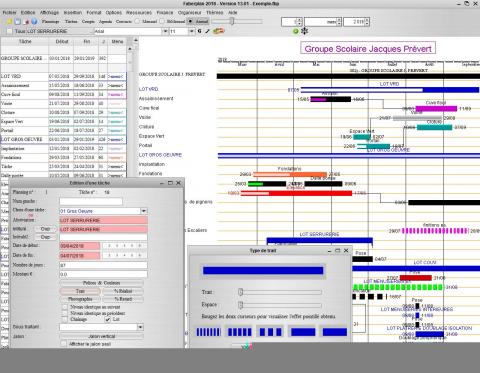The image size is (480, 373).
Task: Click the save disk icon in the toolbar
Action: point(18,21)
